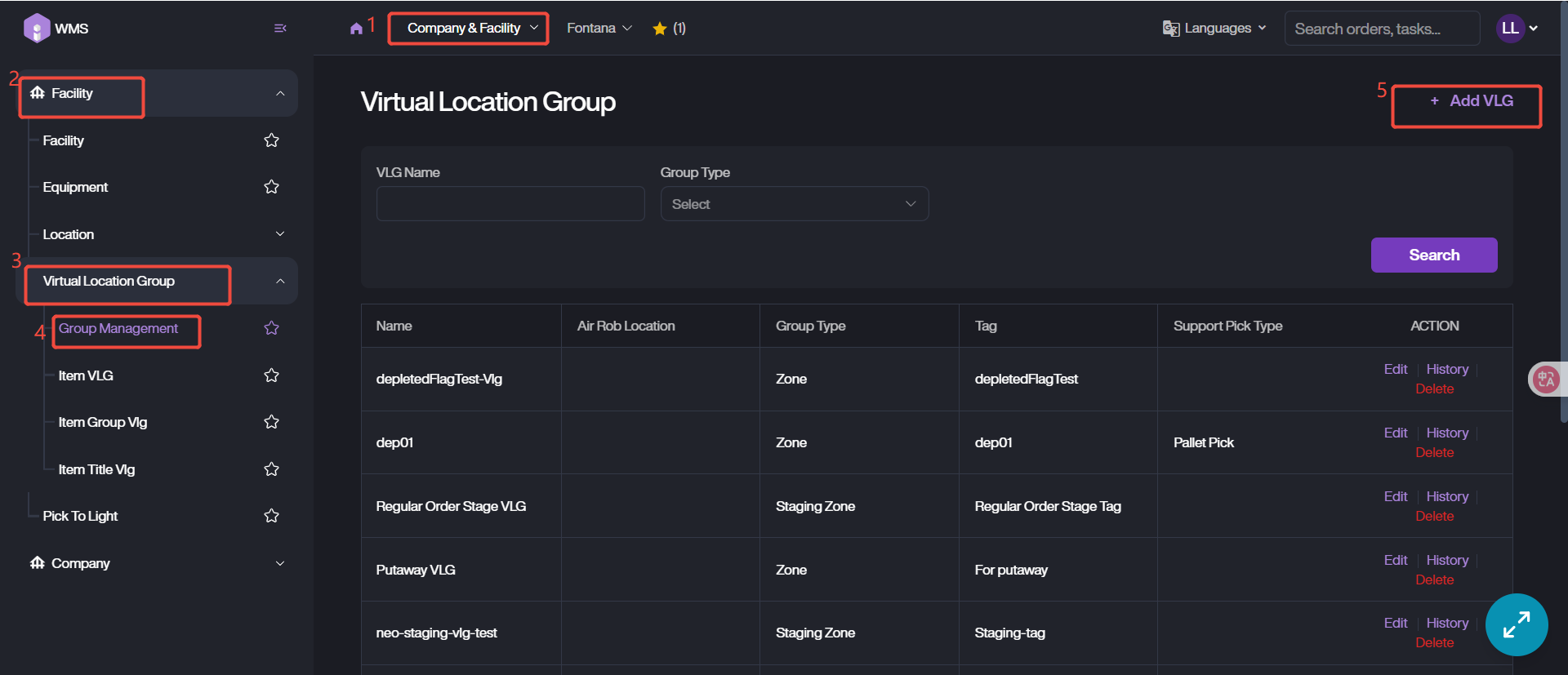Open user menu chevron beside LL

1534,29
